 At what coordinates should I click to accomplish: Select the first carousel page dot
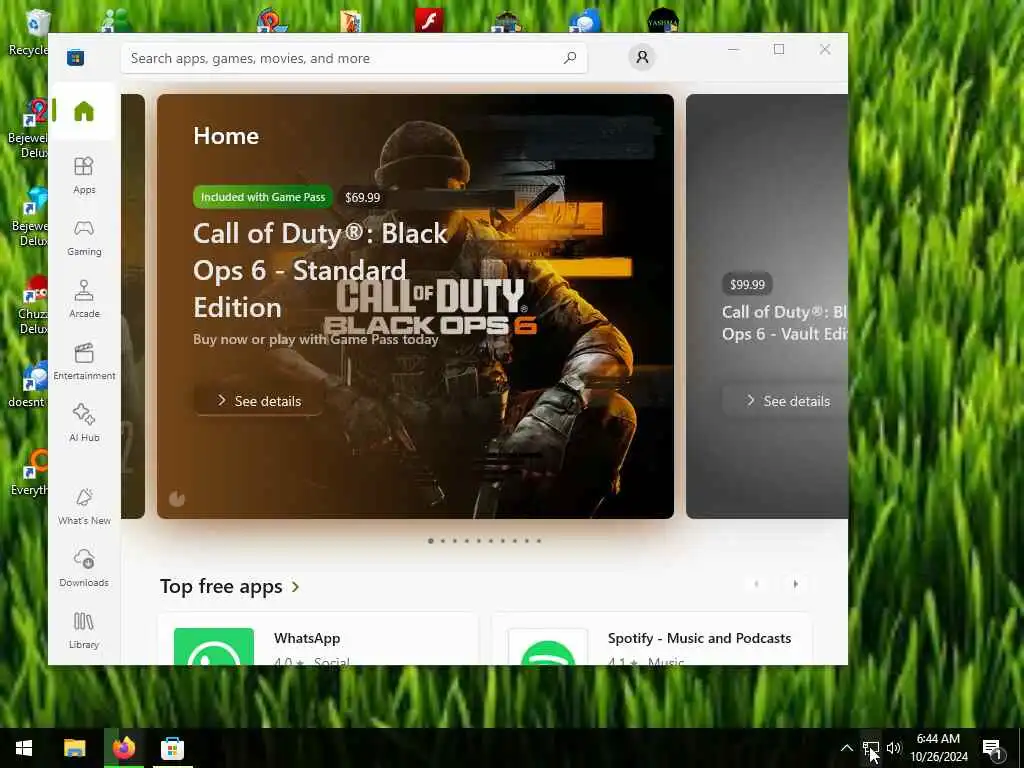pos(430,541)
